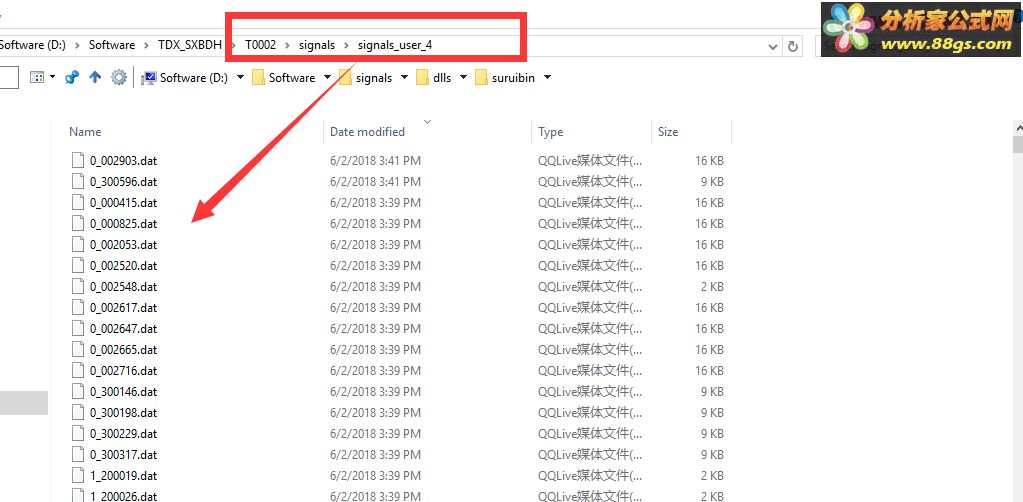This screenshot has height=502, width=1023.
Task: Click the blue up arrow icon
Action: coord(95,78)
